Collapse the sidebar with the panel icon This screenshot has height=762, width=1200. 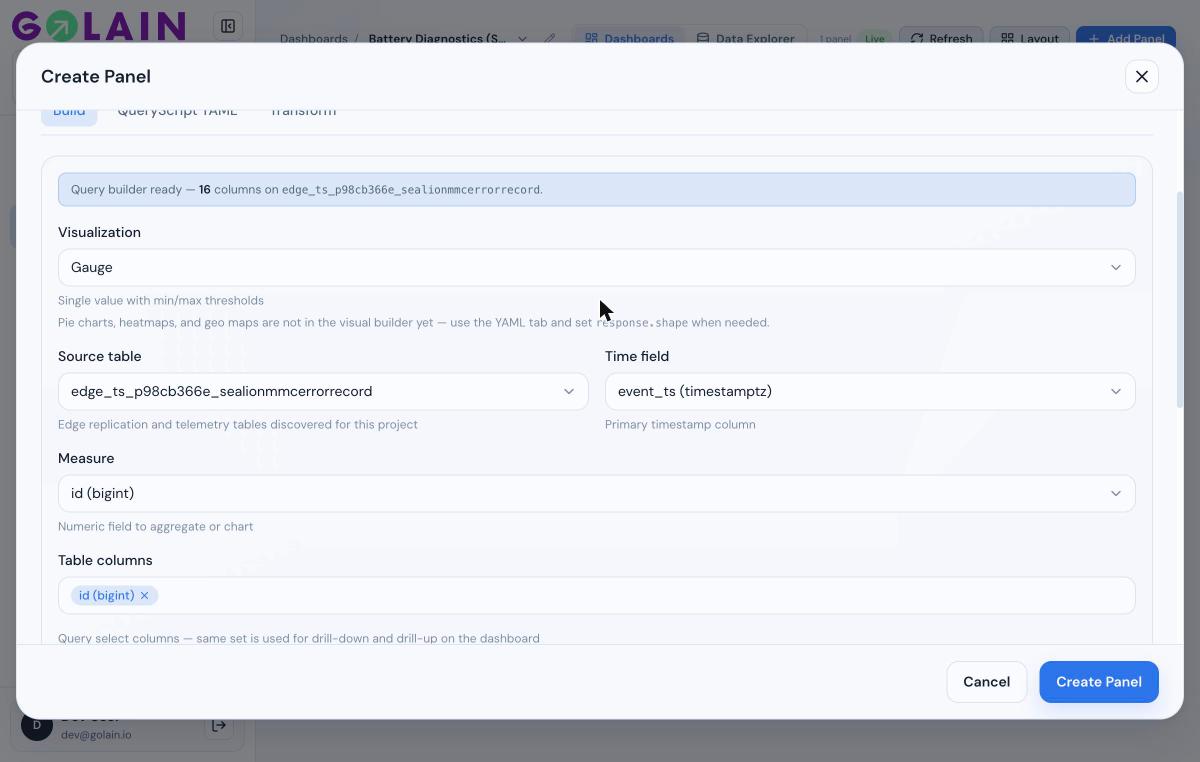pos(228,26)
